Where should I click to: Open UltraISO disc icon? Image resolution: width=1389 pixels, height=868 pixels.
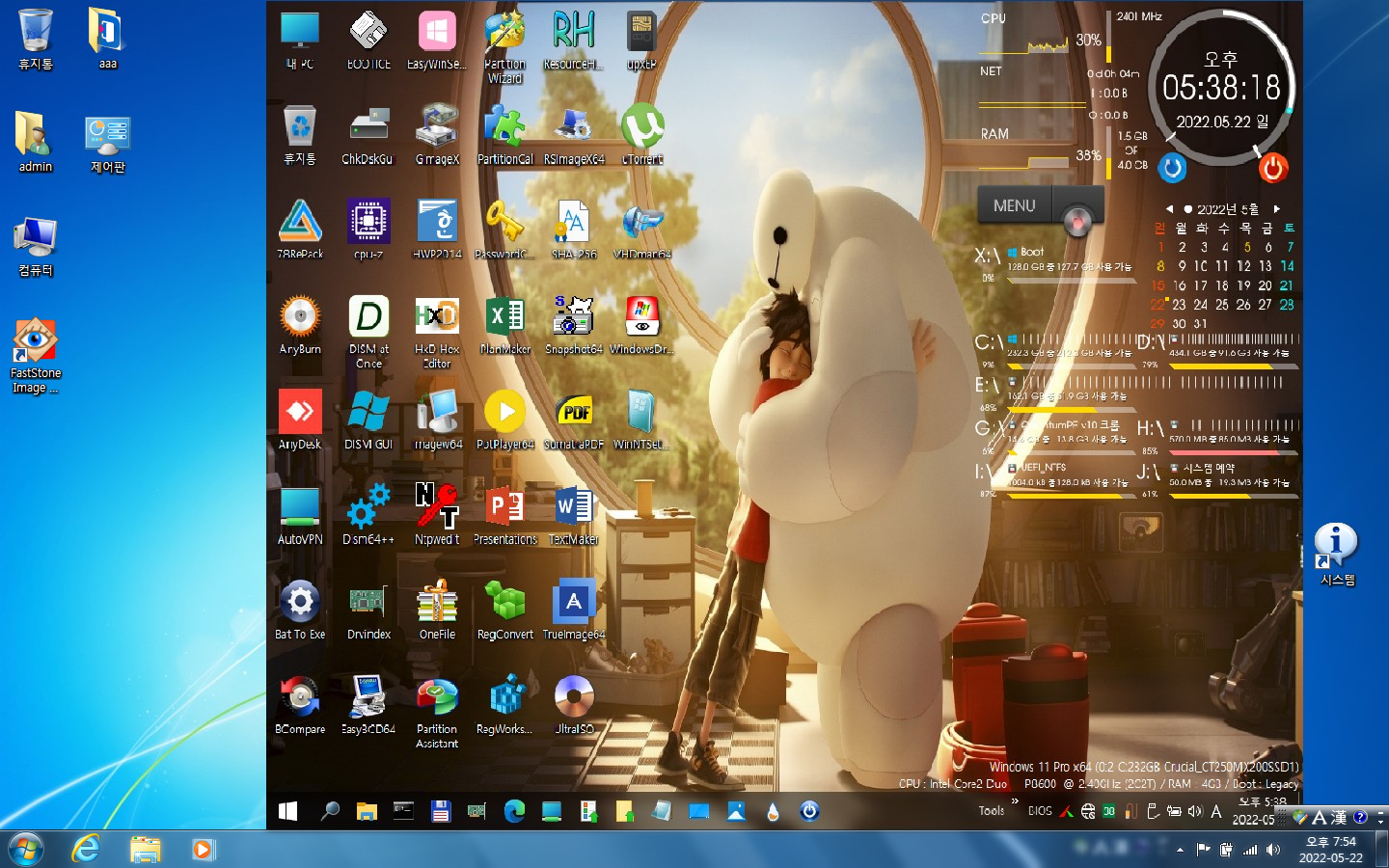573,704
